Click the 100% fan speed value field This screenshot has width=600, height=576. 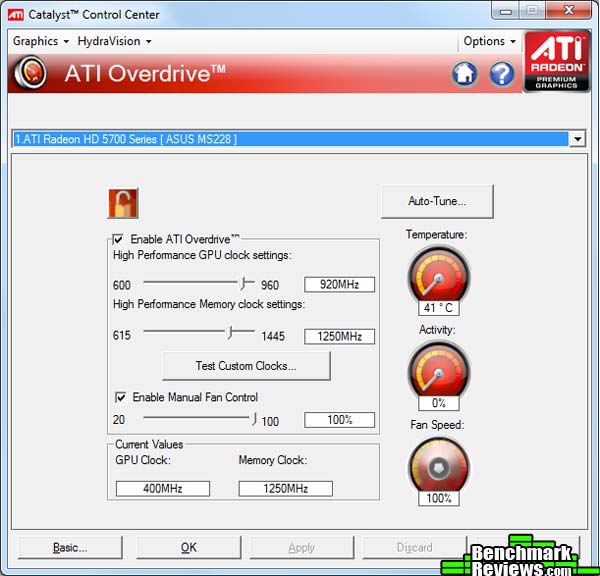pyautogui.click(x=339, y=420)
